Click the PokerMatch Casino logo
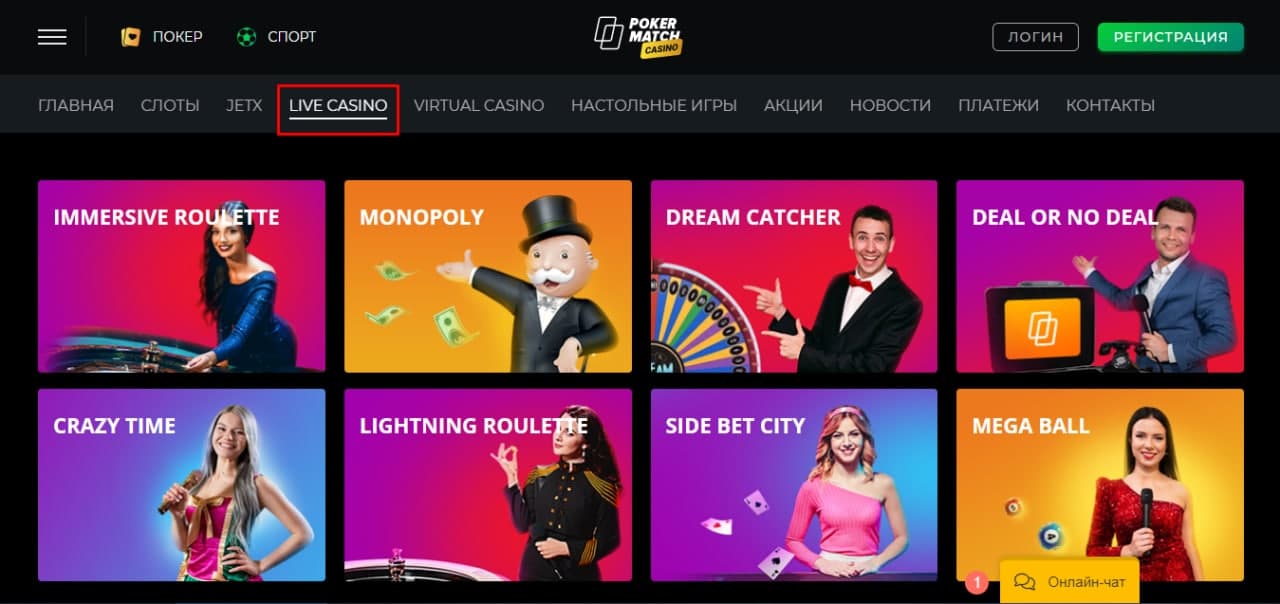 click(x=638, y=37)
